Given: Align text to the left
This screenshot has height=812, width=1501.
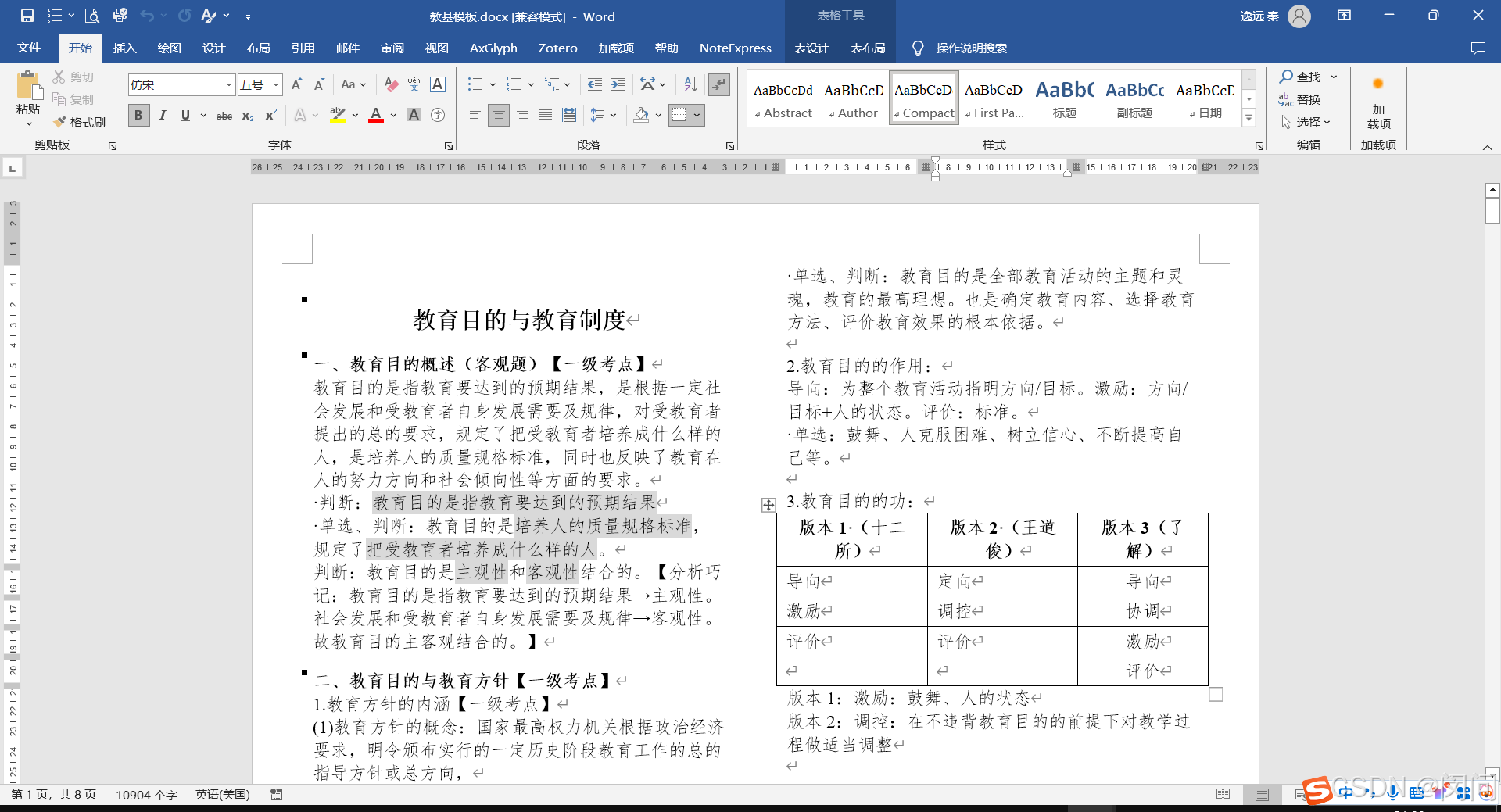Looking at the screenshot, I should [475, 116].
